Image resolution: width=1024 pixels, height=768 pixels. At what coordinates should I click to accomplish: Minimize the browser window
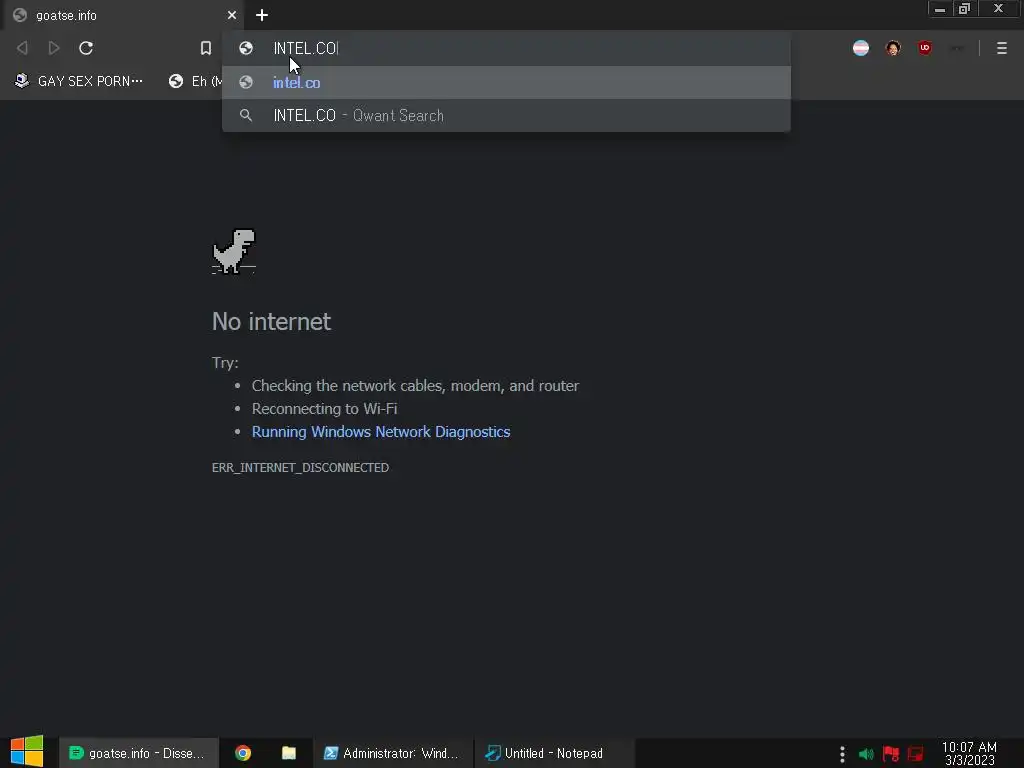(x=940, y=9)
